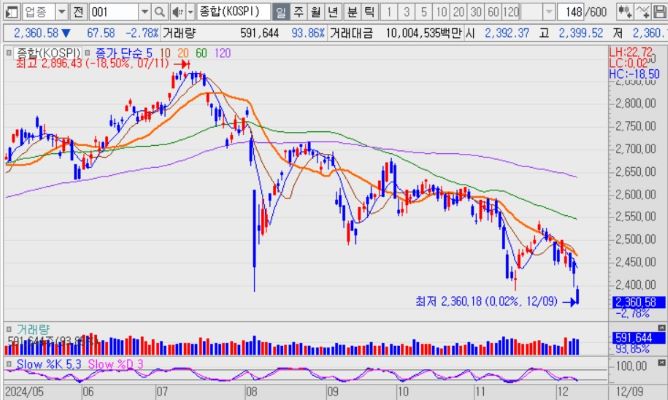668x400 pixels.
Task: Open the dropdown arrow beside the speaker icon
Action: tap(190, 12)
